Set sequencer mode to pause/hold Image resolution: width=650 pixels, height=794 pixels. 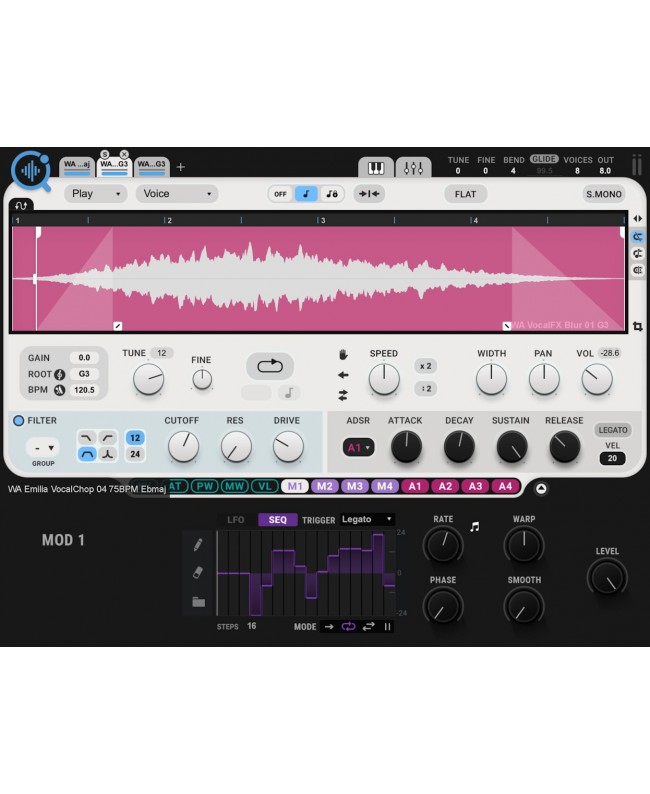387,626
